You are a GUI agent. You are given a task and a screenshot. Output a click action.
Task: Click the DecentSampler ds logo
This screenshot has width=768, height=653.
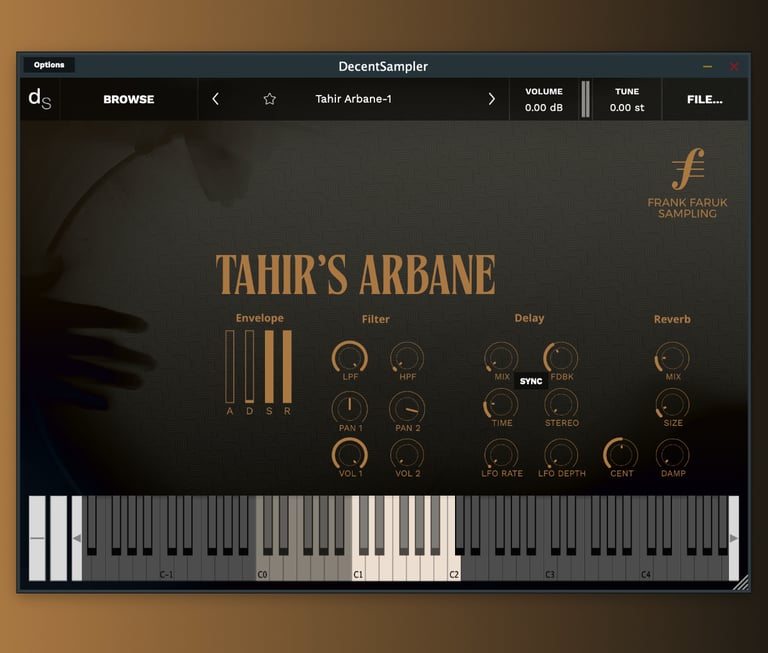40,99
